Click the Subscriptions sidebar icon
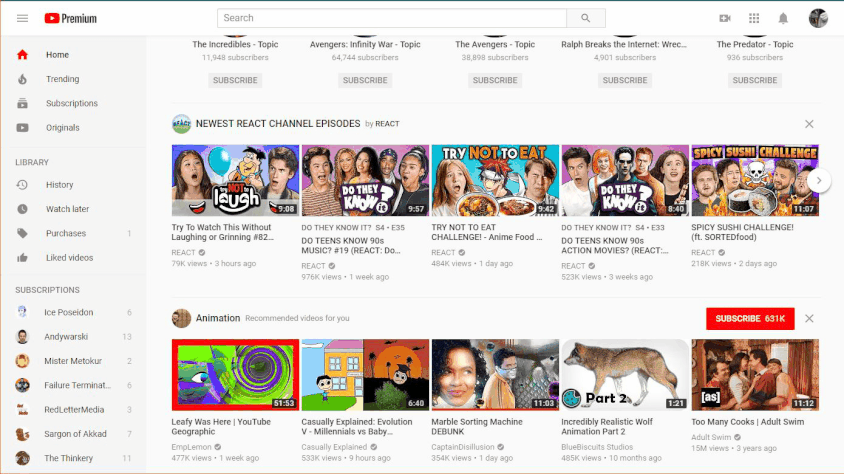This screenshot has height=474, width=844. pyautogui.click(x=22, y=103)
